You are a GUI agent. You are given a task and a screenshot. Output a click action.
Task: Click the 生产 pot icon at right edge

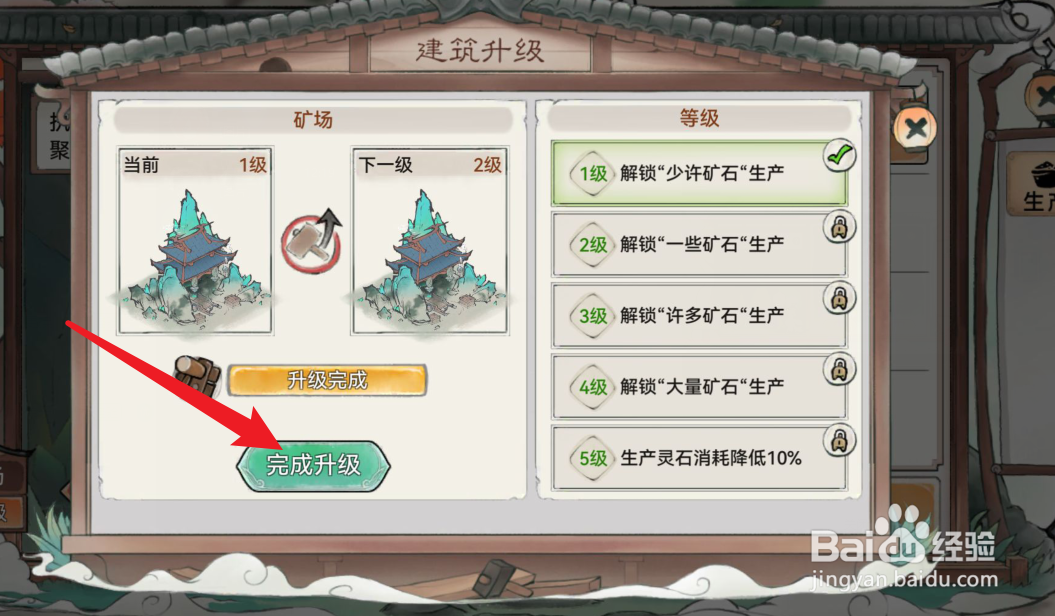(1036, 183)
